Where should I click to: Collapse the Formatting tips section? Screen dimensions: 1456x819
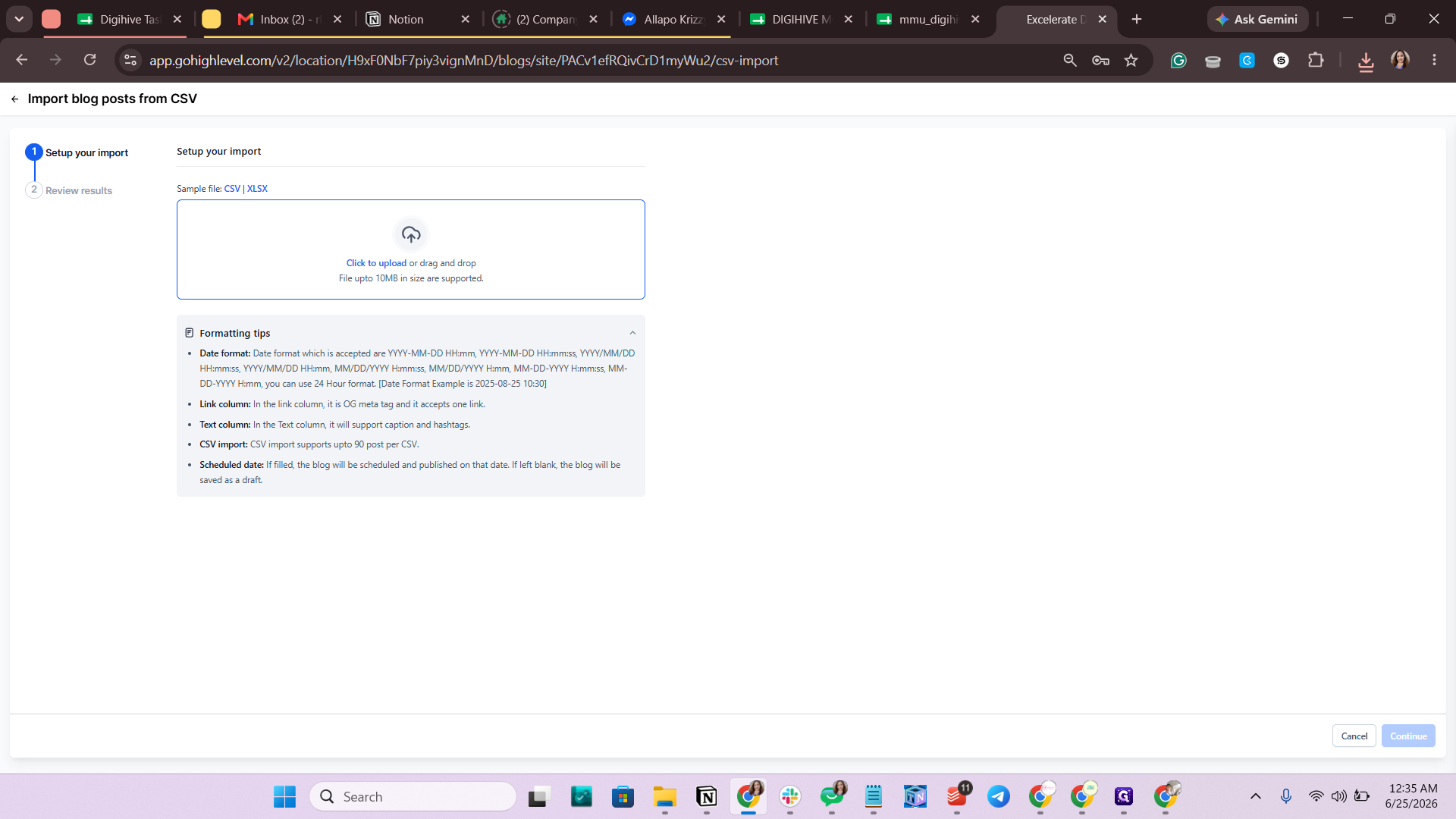632,333
